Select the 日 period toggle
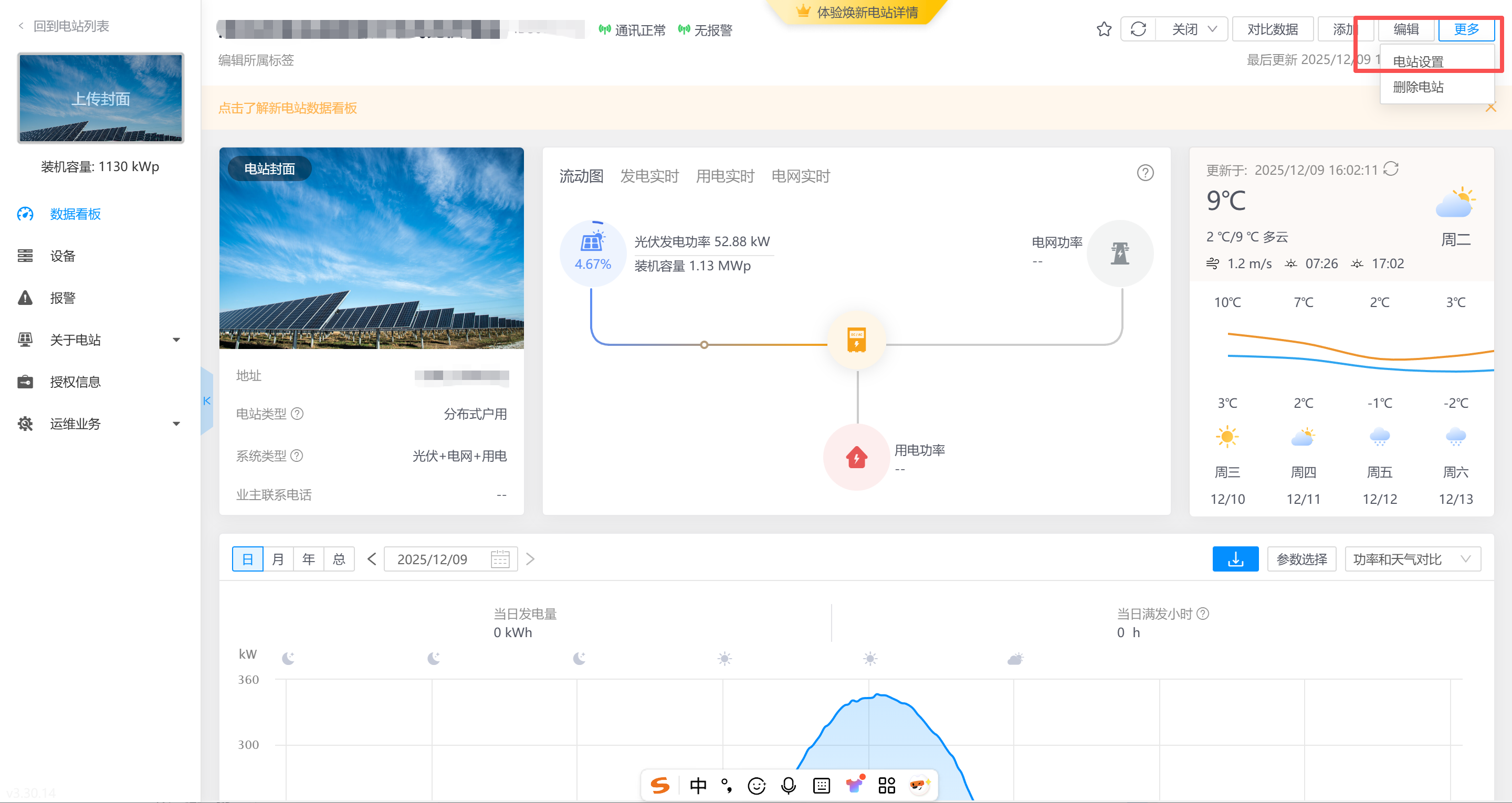Screen dimensions: 1512x803 coord(248,559)
